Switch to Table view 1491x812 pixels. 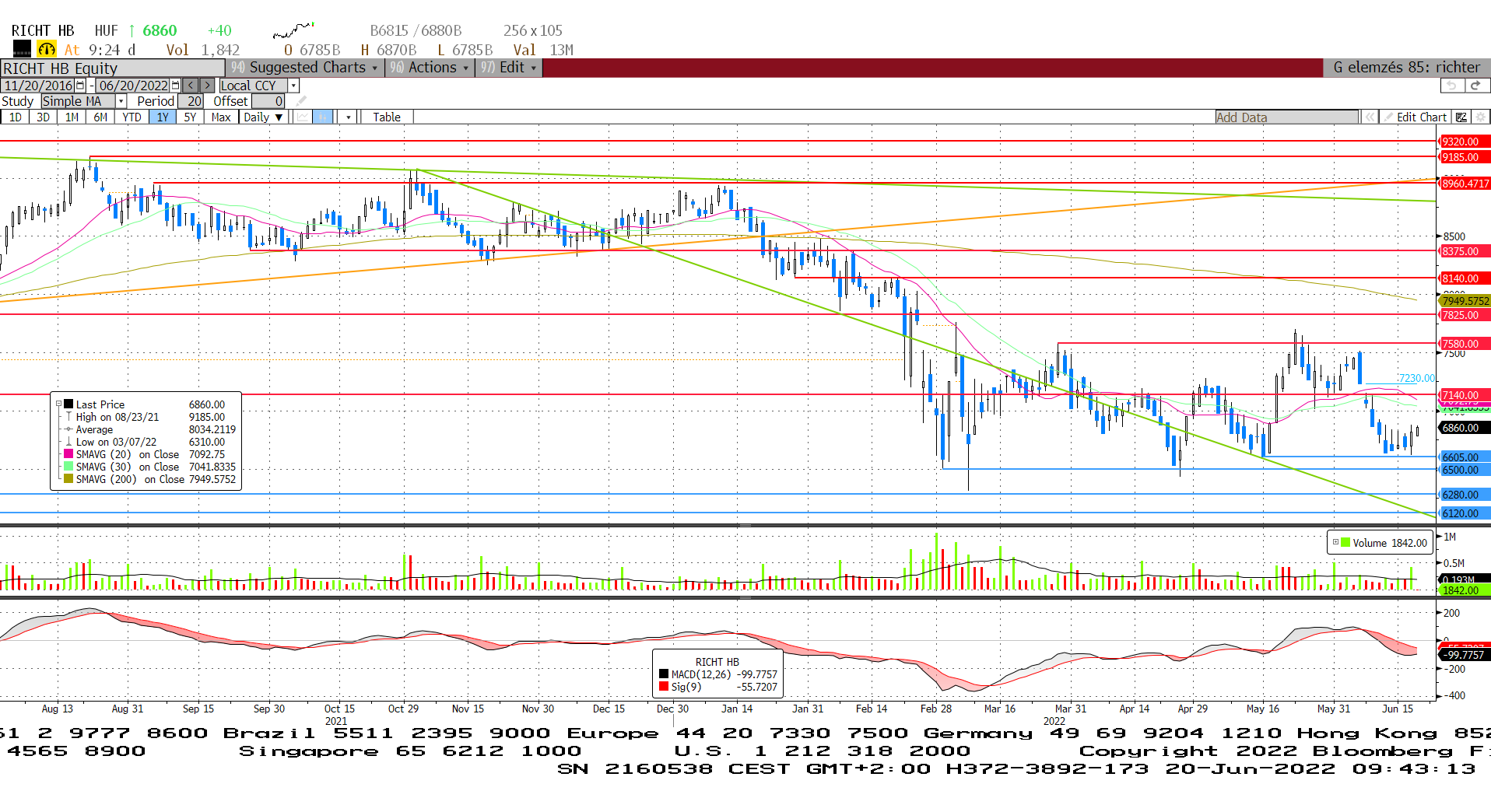[387, 117]
